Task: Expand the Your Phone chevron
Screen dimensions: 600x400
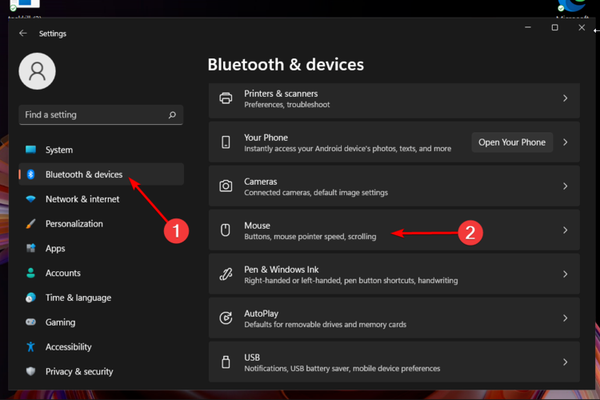Action: pyautogui.click(x=565, y=142)
